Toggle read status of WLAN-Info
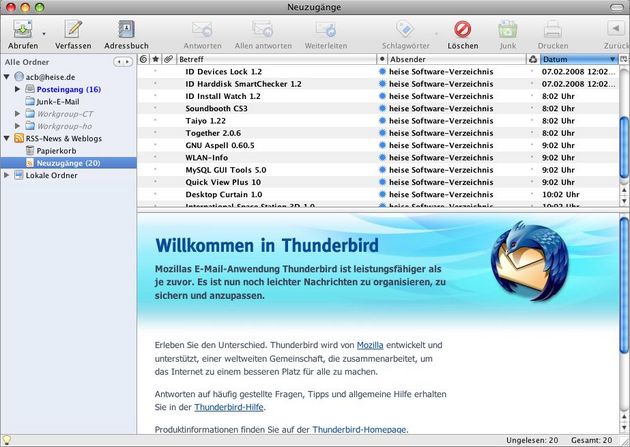The image size is (630, 447). pos(382,157)
